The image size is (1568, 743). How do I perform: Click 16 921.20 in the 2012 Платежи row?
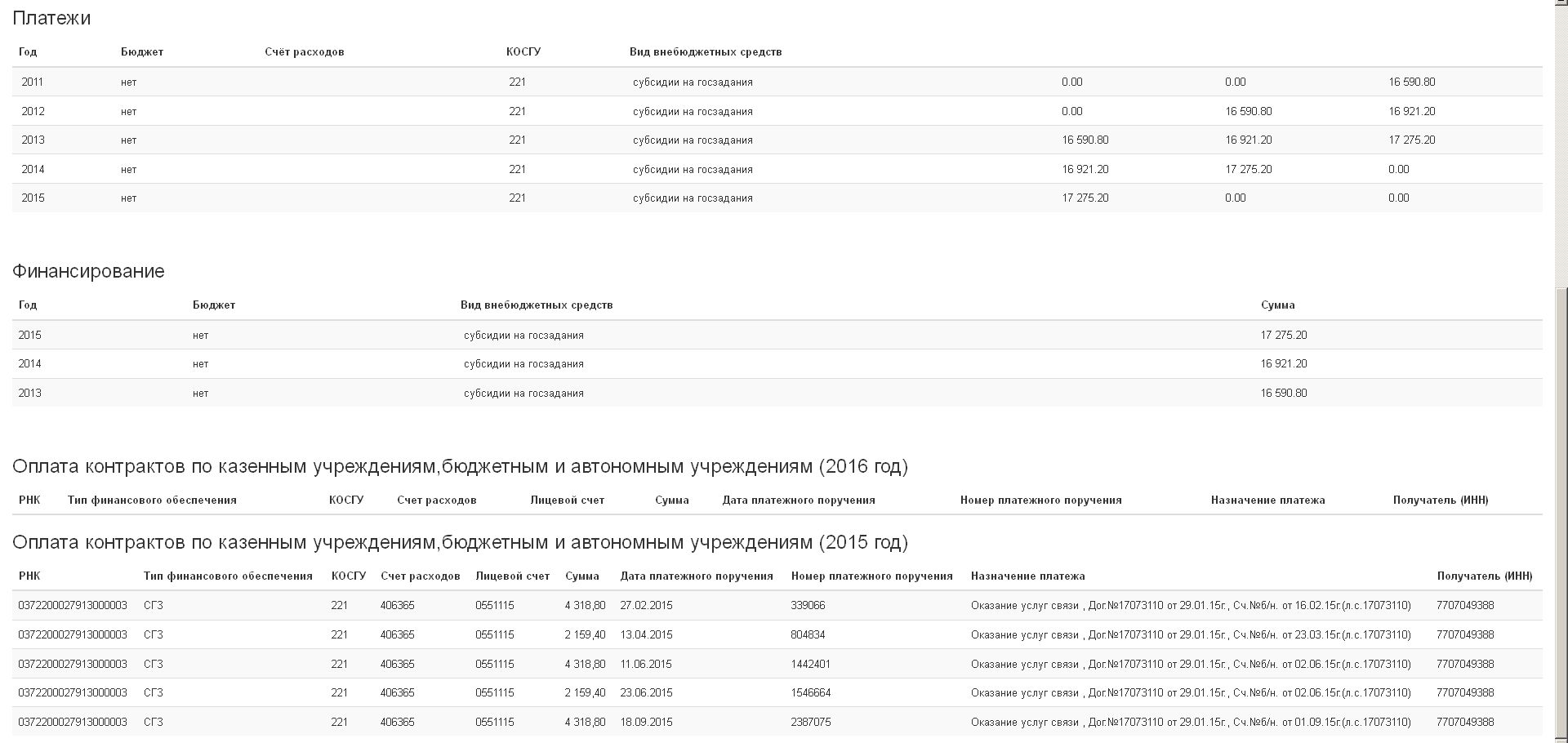click(x=1412, y=111)
